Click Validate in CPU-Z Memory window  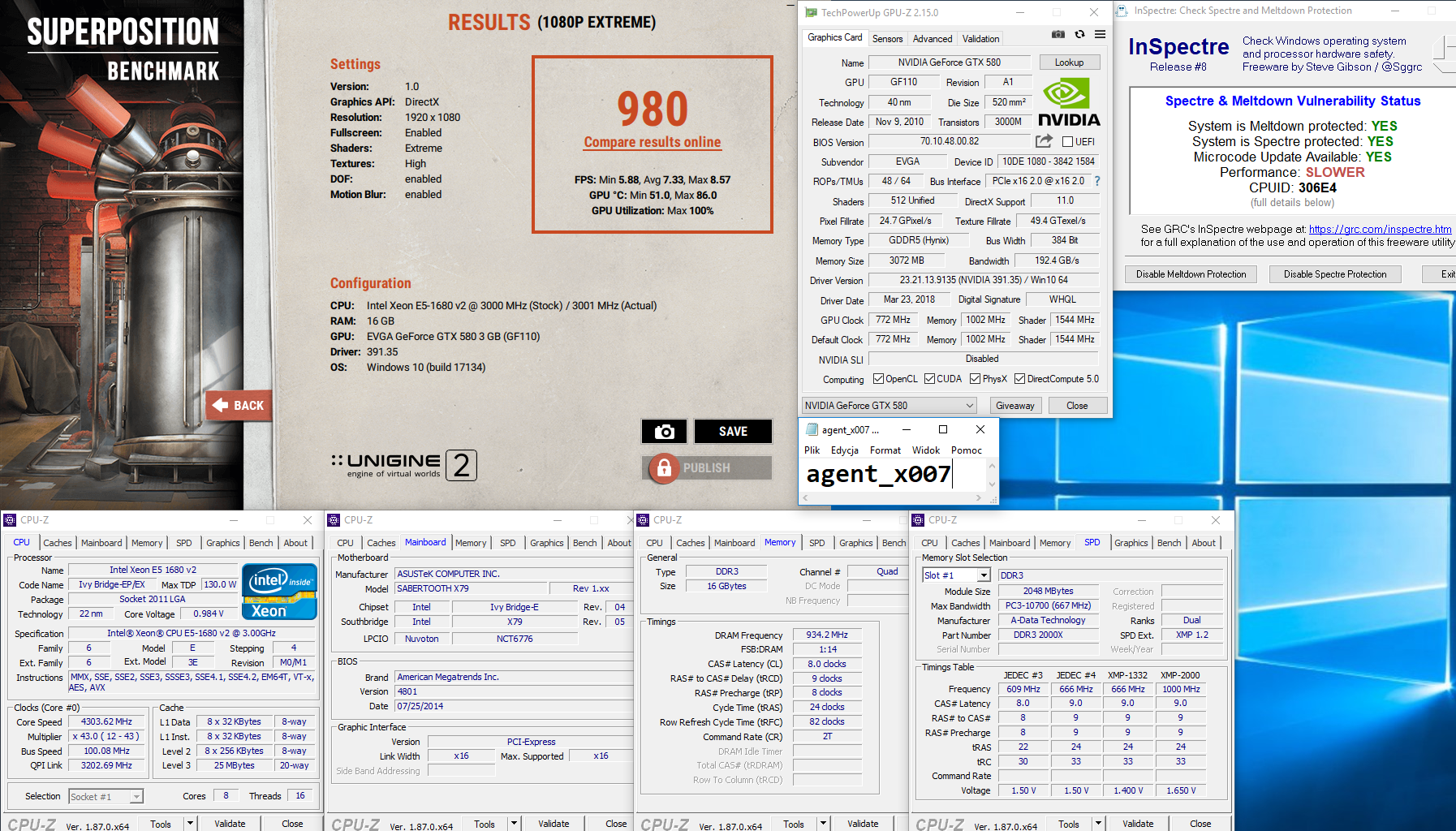(x=863, y=824)
